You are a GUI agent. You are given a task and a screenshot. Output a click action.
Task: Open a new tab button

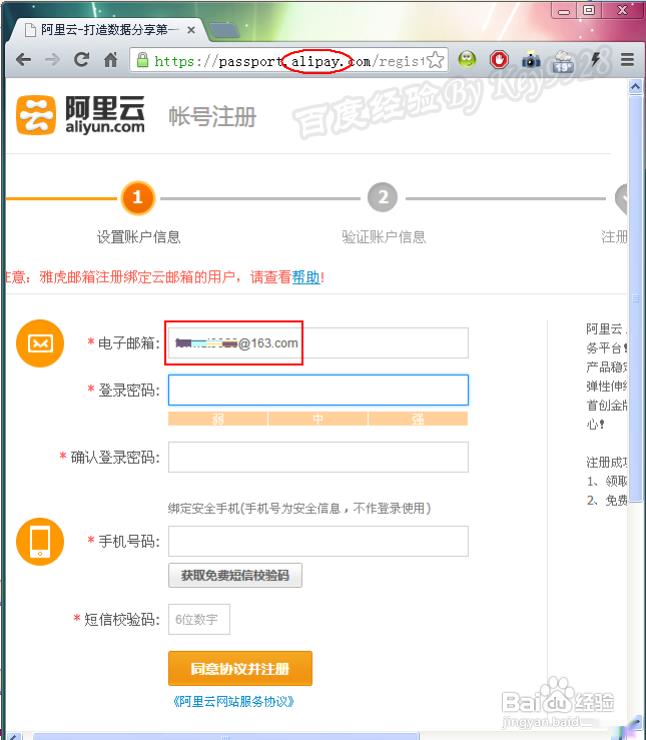(x=223, y=30)
